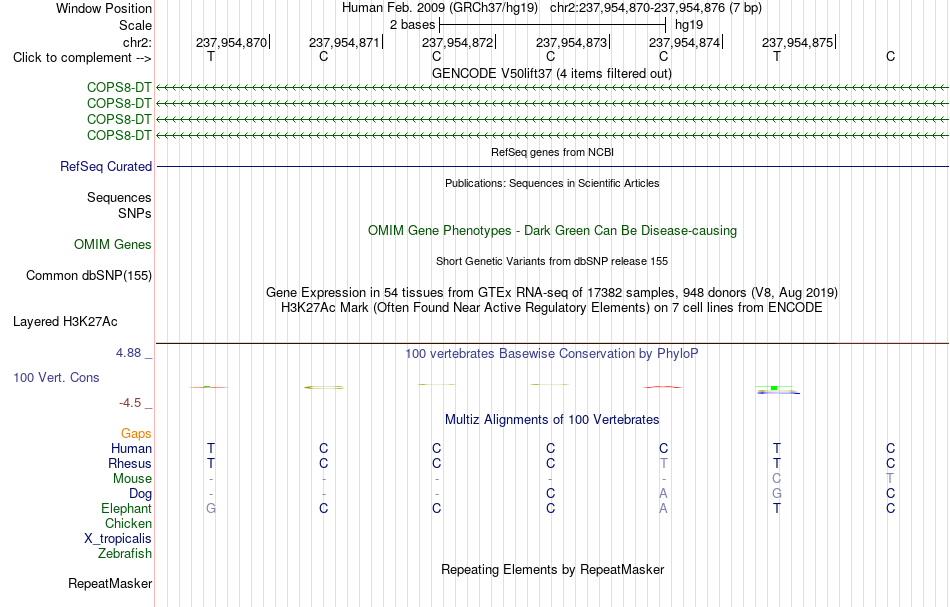950x607 pixels.
Task: Click the chr2: ruler label
Action: [137, 42]
